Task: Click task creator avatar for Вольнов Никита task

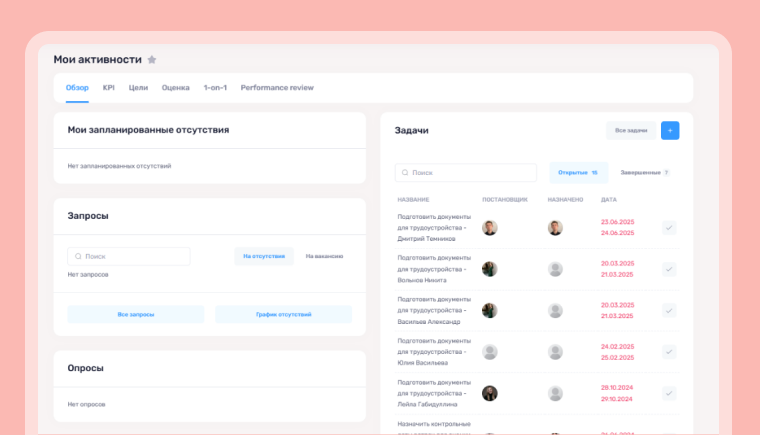Action: coord(490,269)
